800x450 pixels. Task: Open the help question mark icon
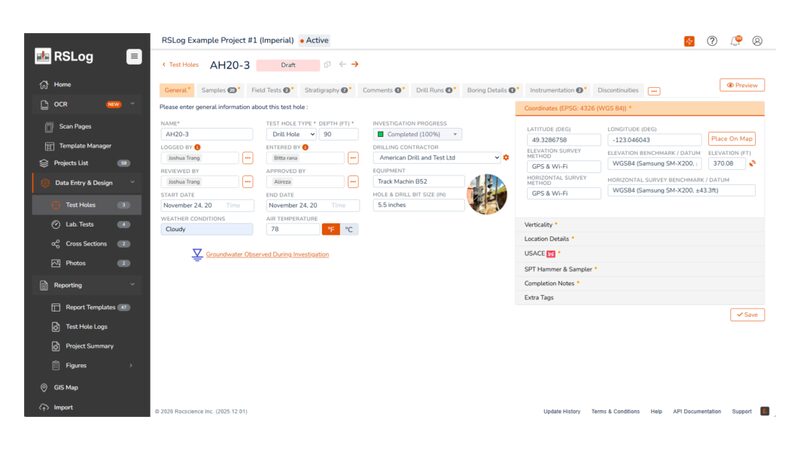tap(712, 41)
